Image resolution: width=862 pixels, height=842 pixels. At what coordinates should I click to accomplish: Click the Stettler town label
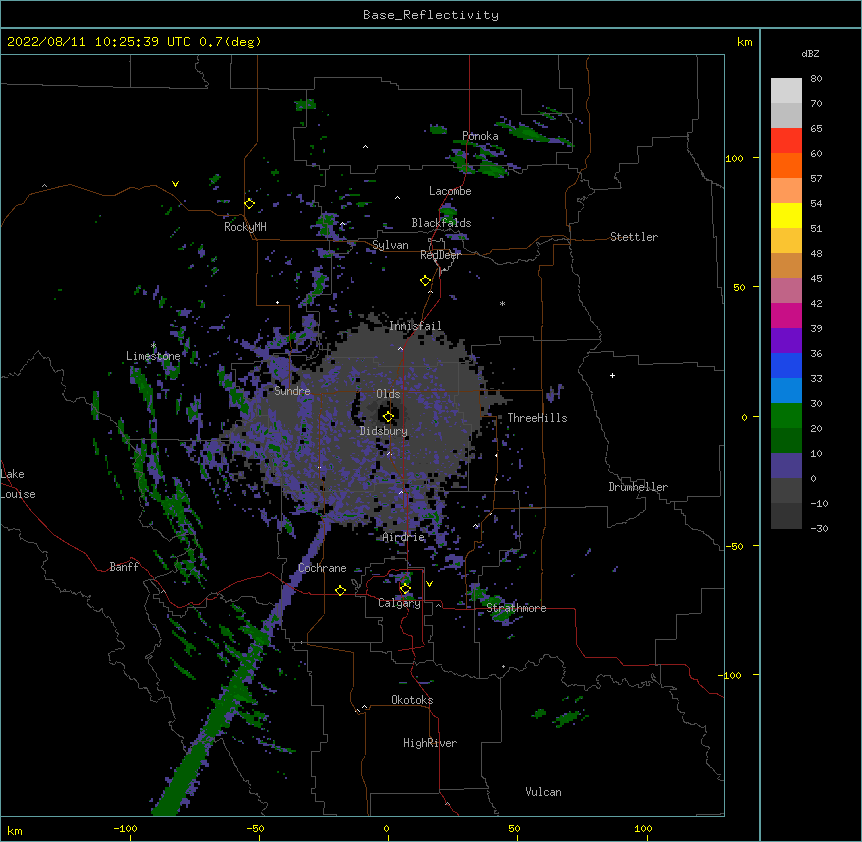click(x=634, y=237)
